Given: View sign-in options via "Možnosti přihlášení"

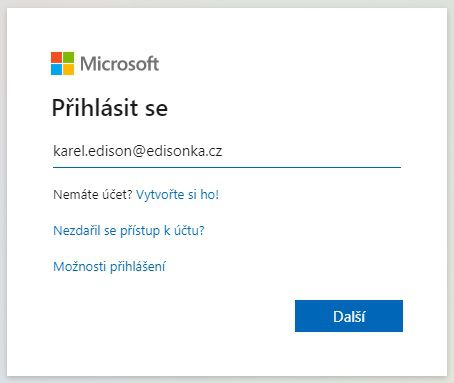Looking at the screenshot, I should click(x=109, y=266).
